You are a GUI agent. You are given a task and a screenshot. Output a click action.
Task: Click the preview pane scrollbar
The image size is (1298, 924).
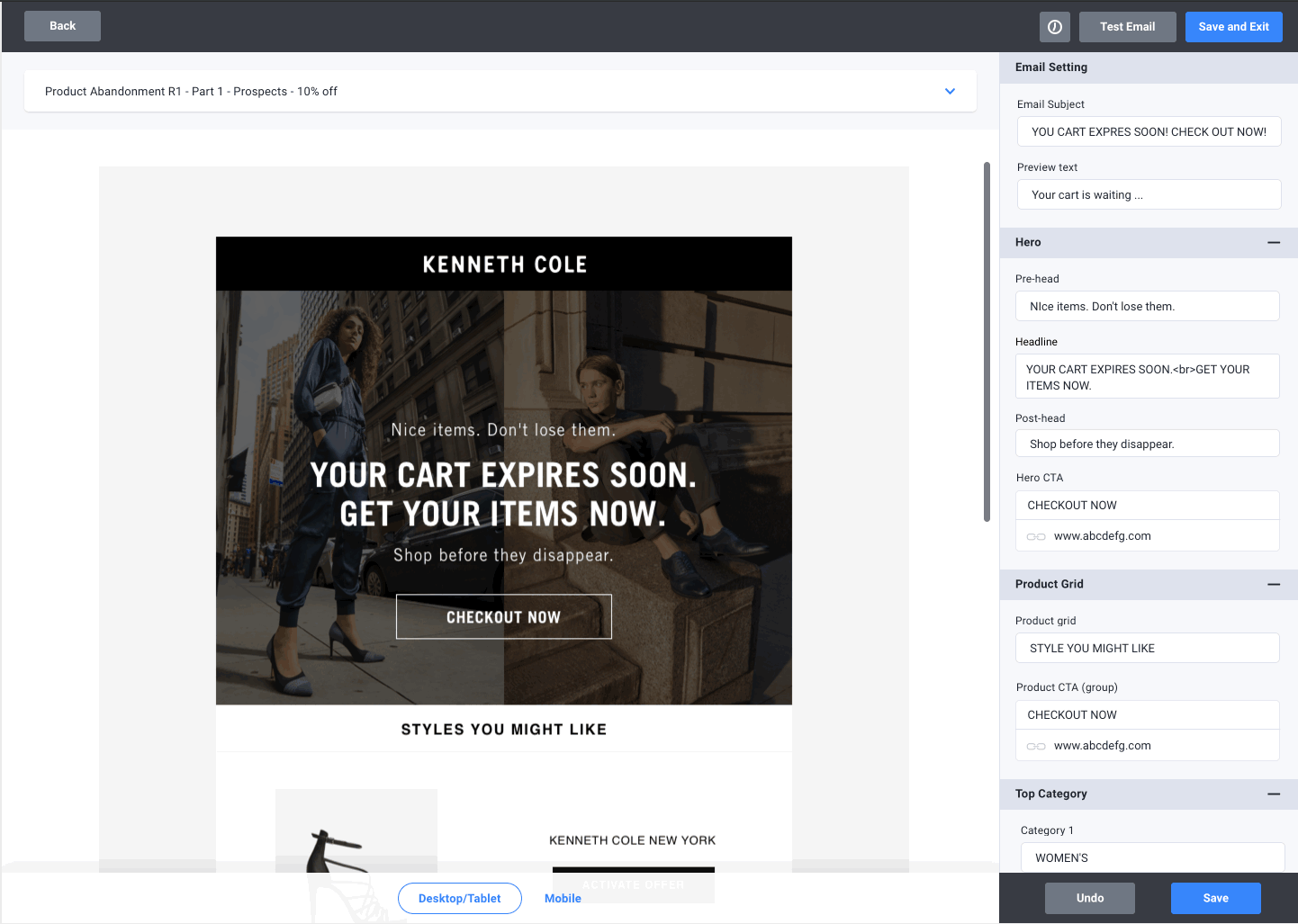[x=987, y=342]
